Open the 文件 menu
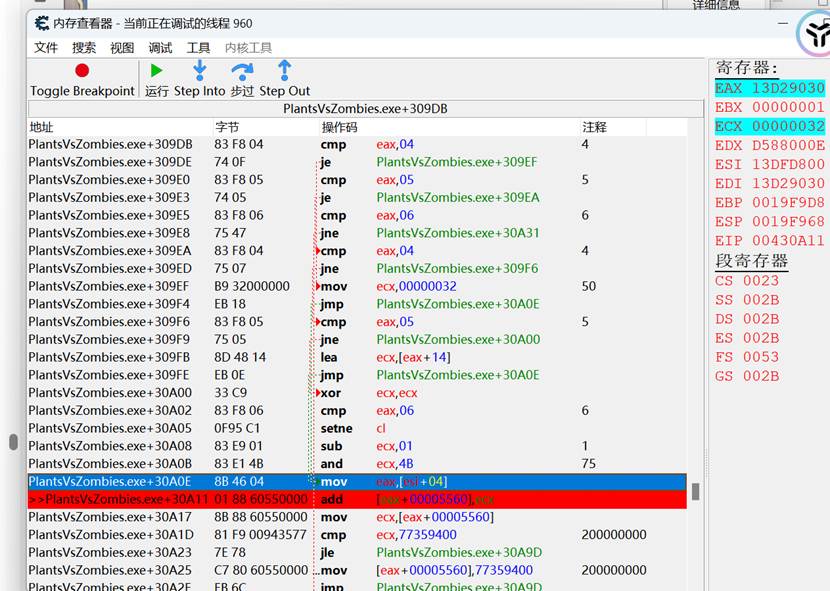This screenshot has width=830, height=591. click(x=46, y=48)
